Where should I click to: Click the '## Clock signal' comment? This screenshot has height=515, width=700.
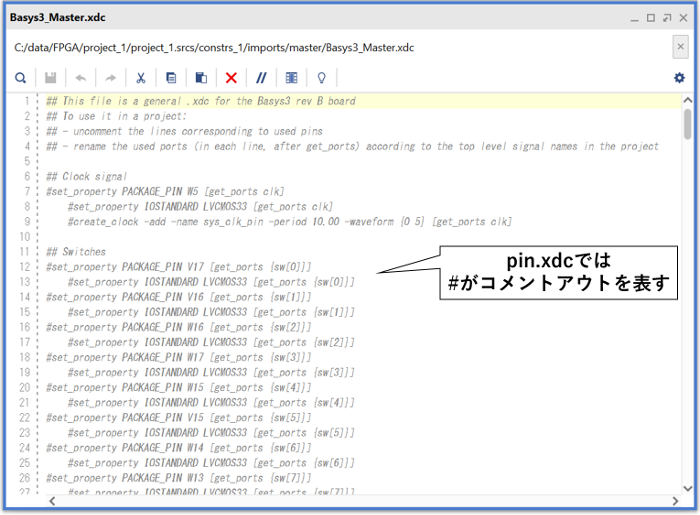(86, 177)
